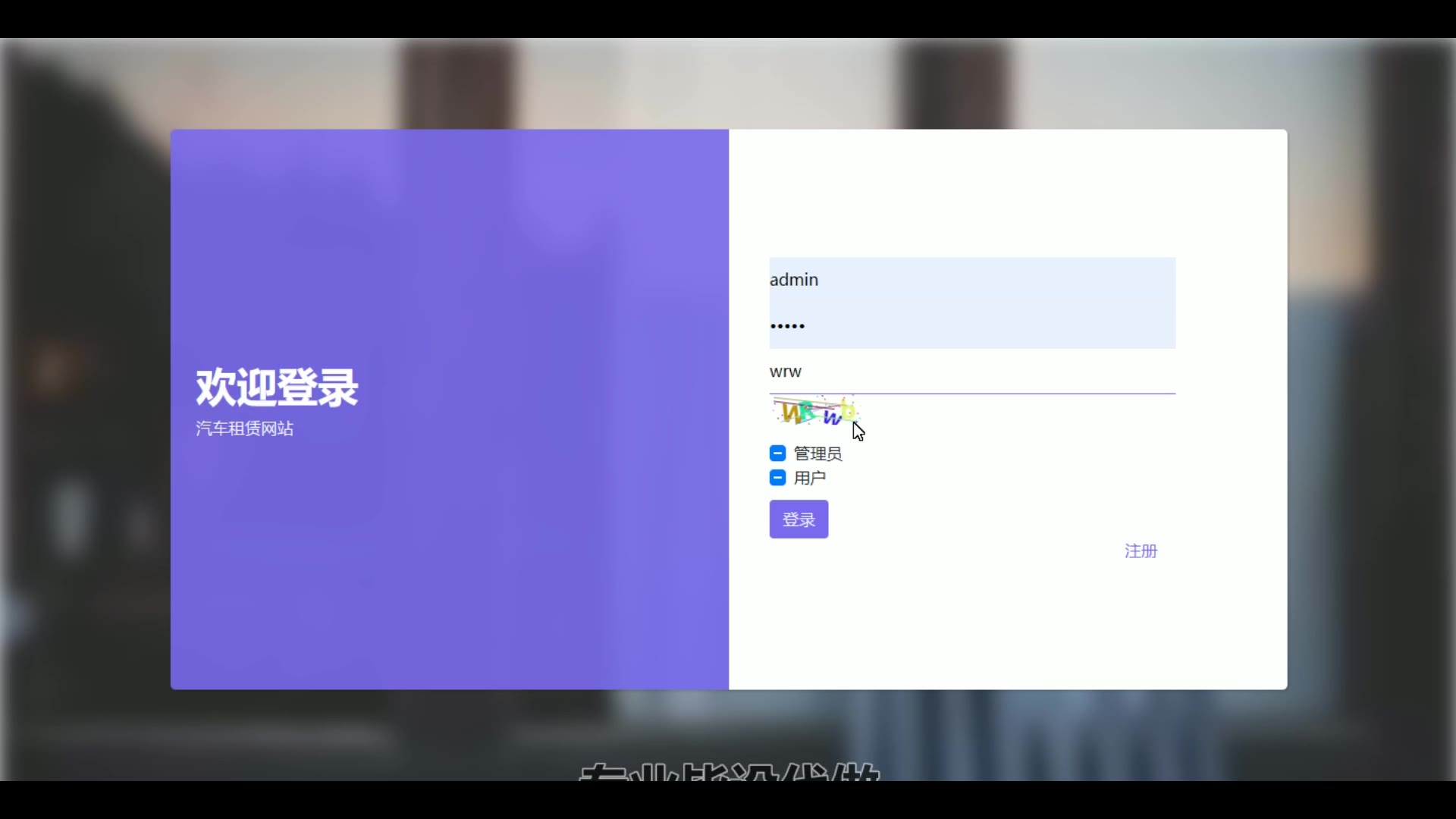Click the captcha input containing wrw

click(971, 372)
